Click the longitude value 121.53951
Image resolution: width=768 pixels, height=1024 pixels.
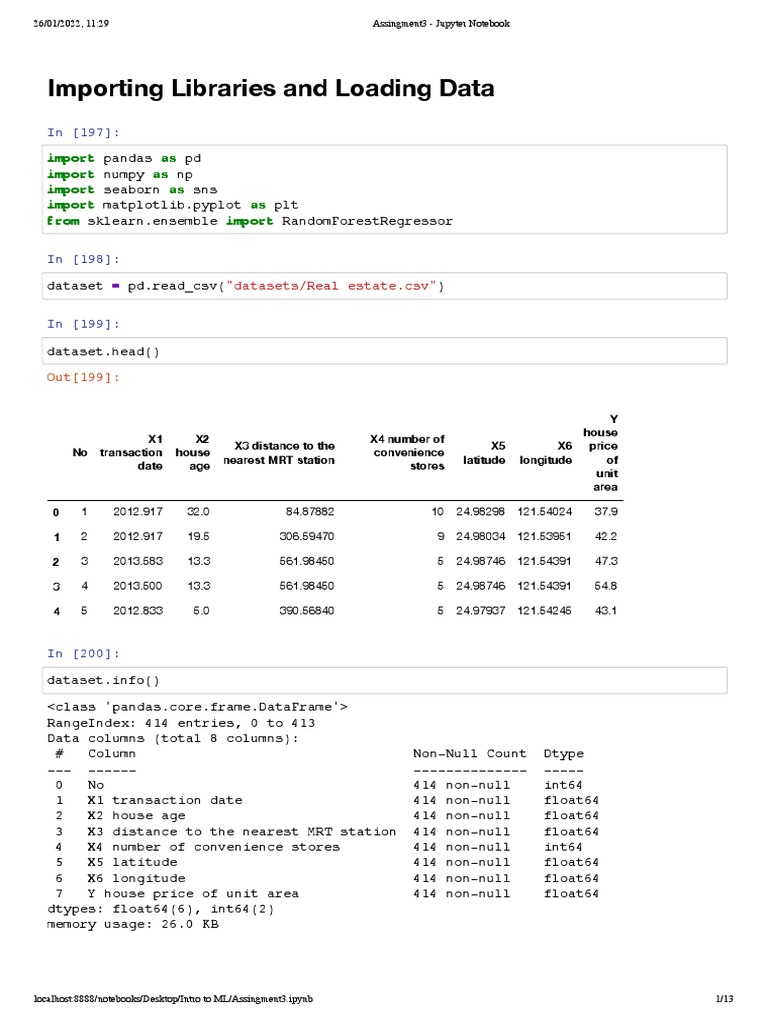coord(545,536)
